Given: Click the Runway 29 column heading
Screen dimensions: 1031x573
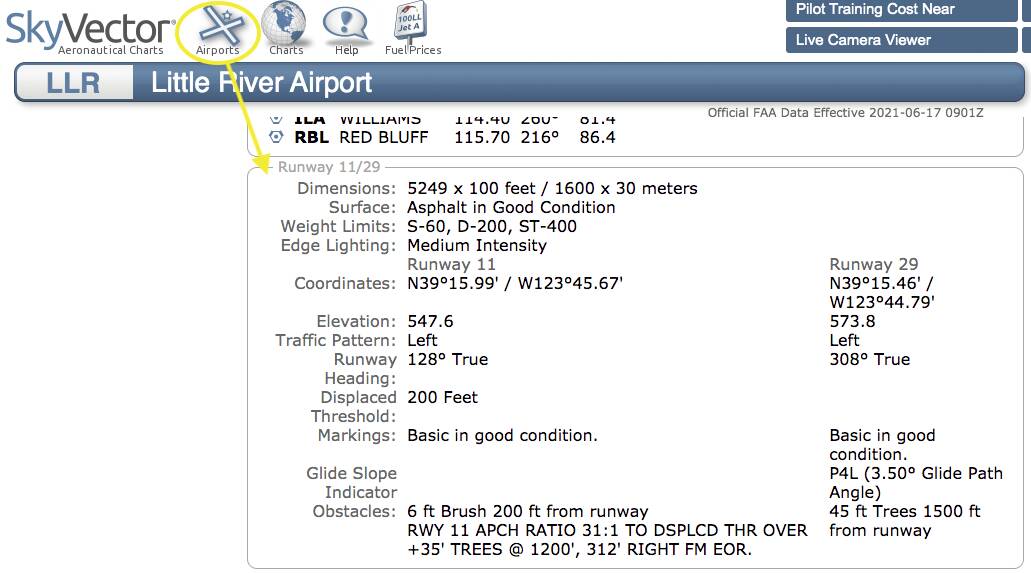Looking at the screenshot, I should point(873,264).
